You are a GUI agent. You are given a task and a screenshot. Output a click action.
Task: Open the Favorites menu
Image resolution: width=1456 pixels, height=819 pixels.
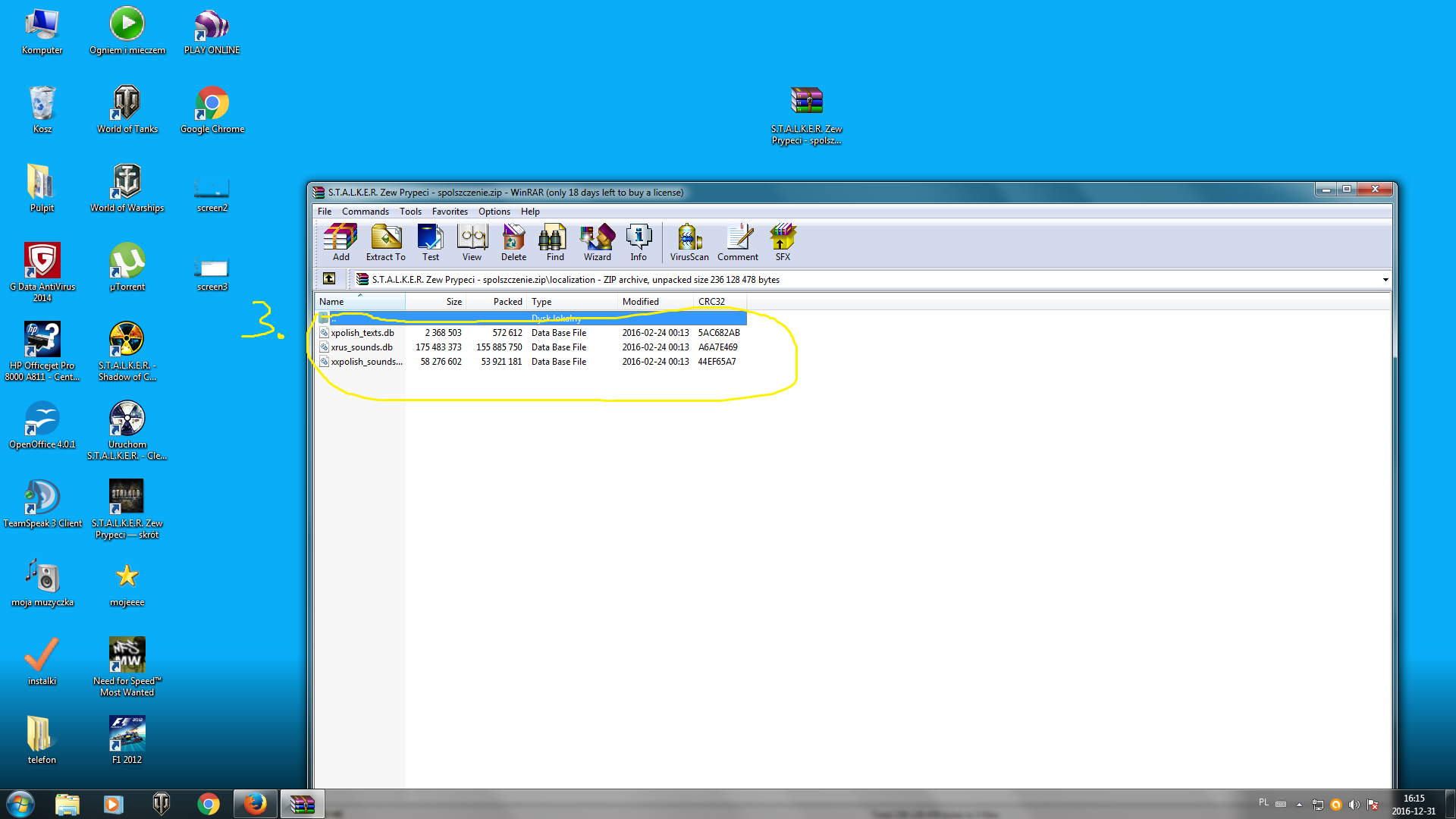click(x=450, y=212)
